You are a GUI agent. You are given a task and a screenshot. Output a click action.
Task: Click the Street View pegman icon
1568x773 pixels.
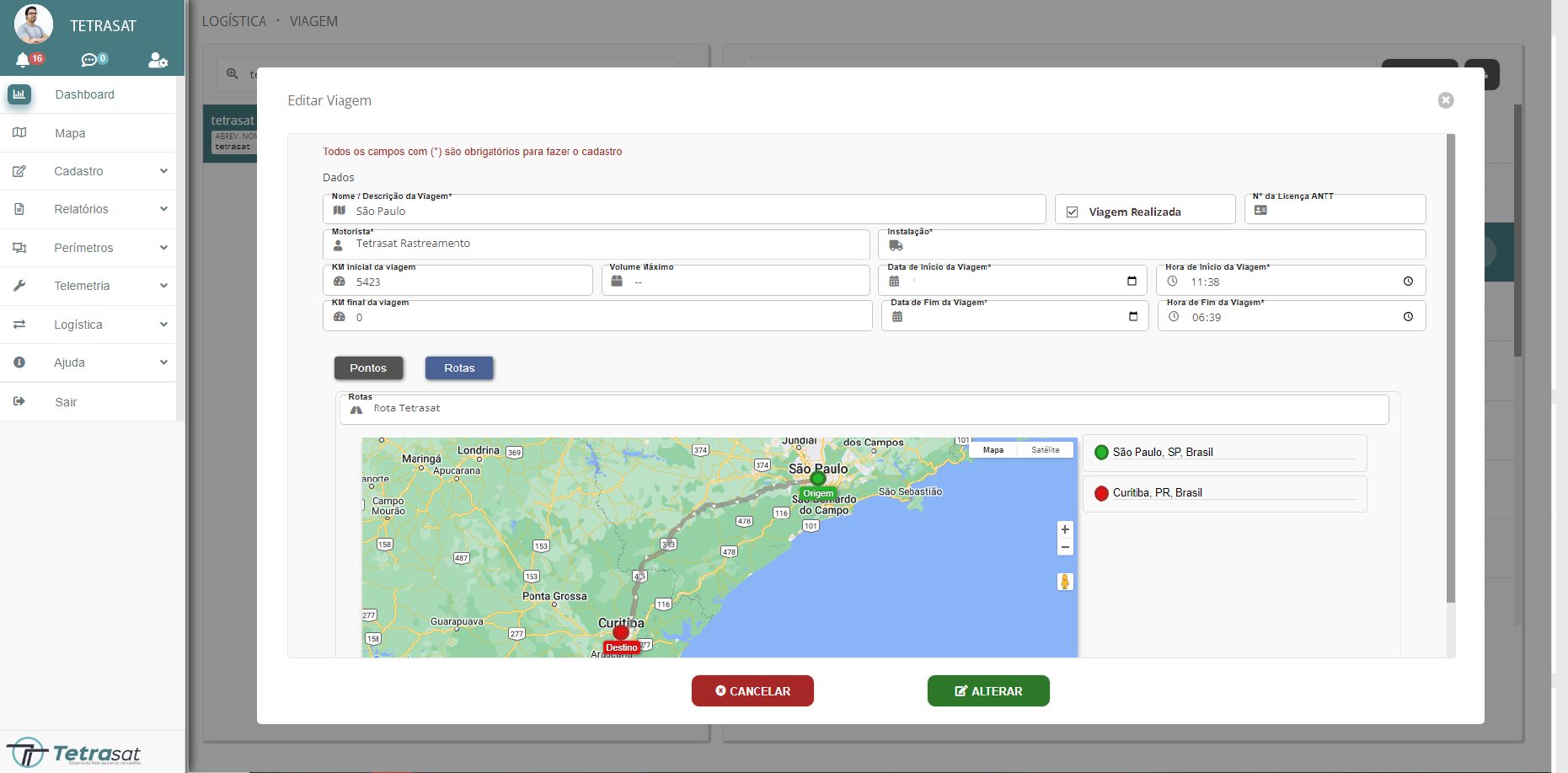point(1065,582)
